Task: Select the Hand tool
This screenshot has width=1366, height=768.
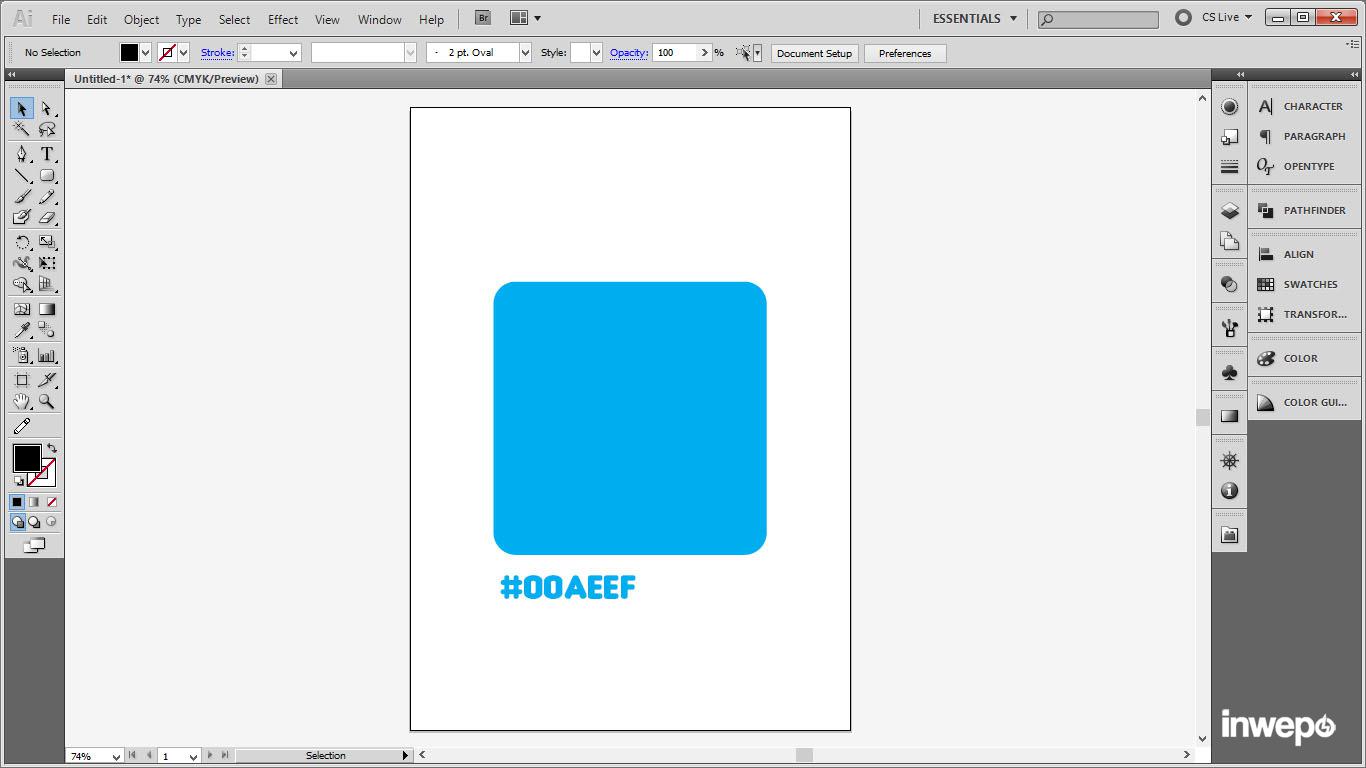Action: pyautogui.click(x=22, y=402)
